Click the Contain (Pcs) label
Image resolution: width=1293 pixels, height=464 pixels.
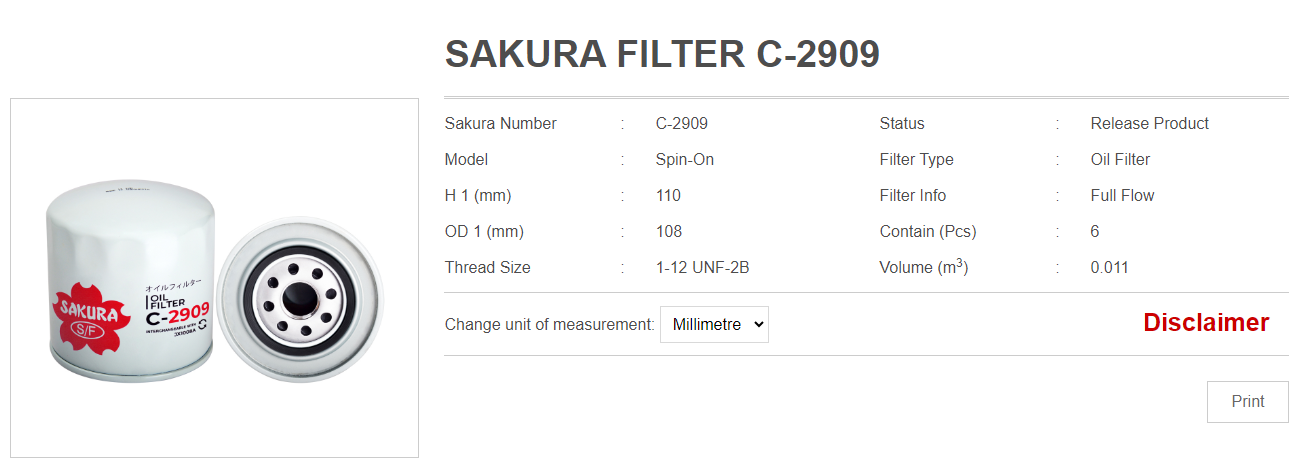[928, 232]
